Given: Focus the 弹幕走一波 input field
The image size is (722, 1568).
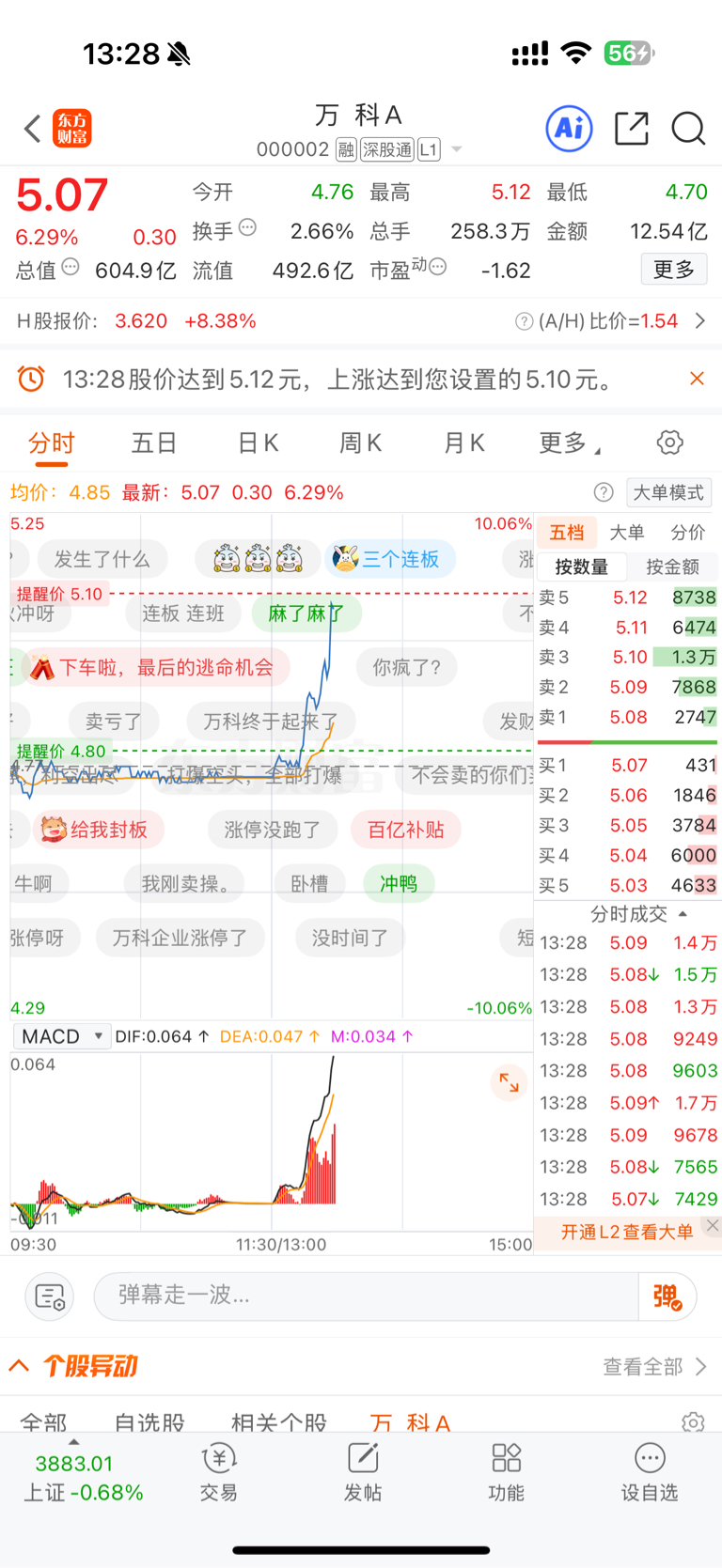Looking at the screenshot, I should (367, 1297).
